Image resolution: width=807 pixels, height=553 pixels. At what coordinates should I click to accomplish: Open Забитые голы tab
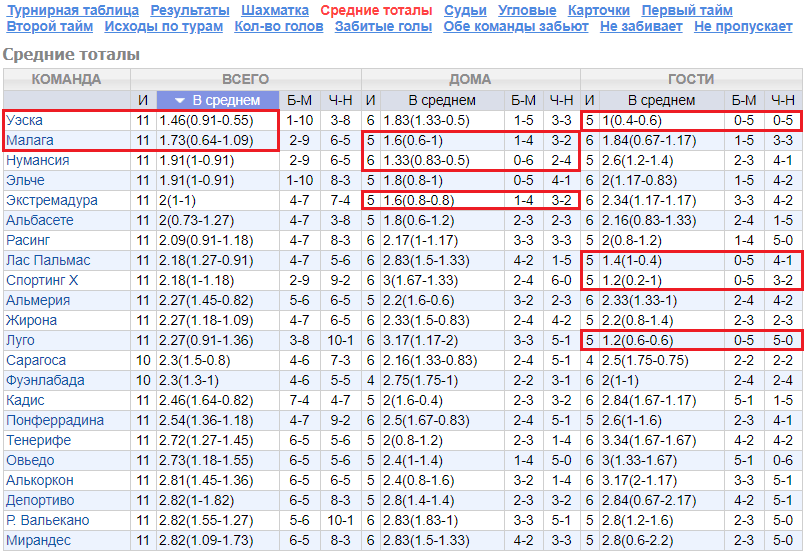coord(383,26)
